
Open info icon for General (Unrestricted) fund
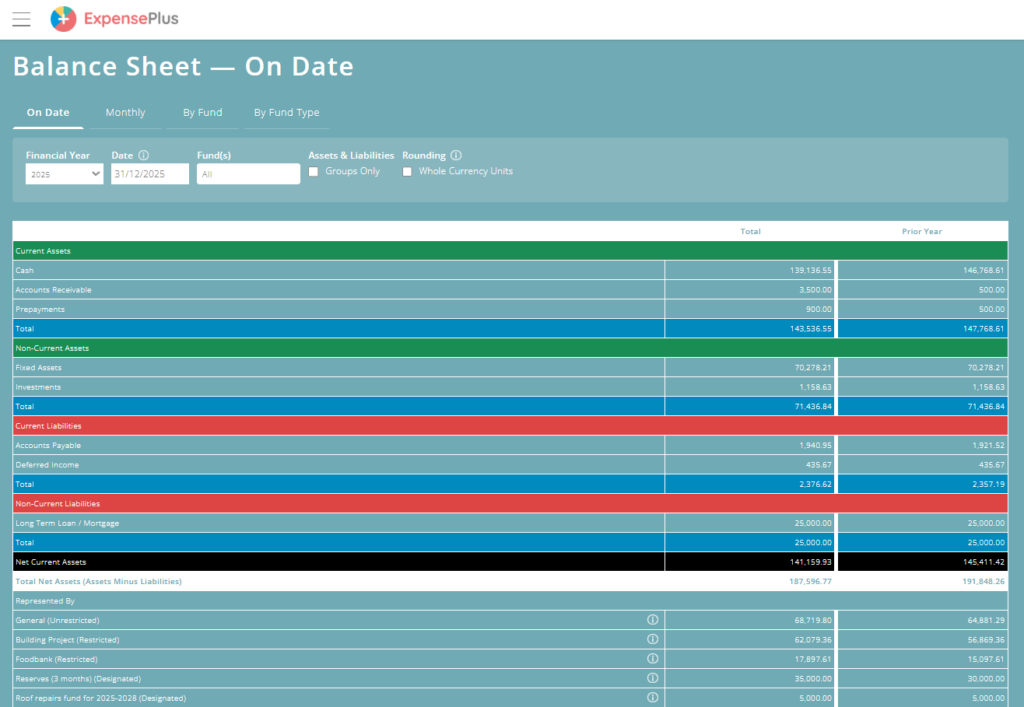point(652,620)
